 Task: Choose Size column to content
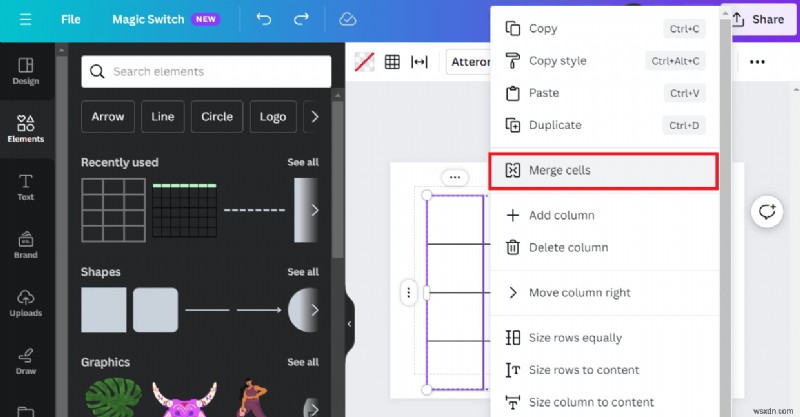605,402
